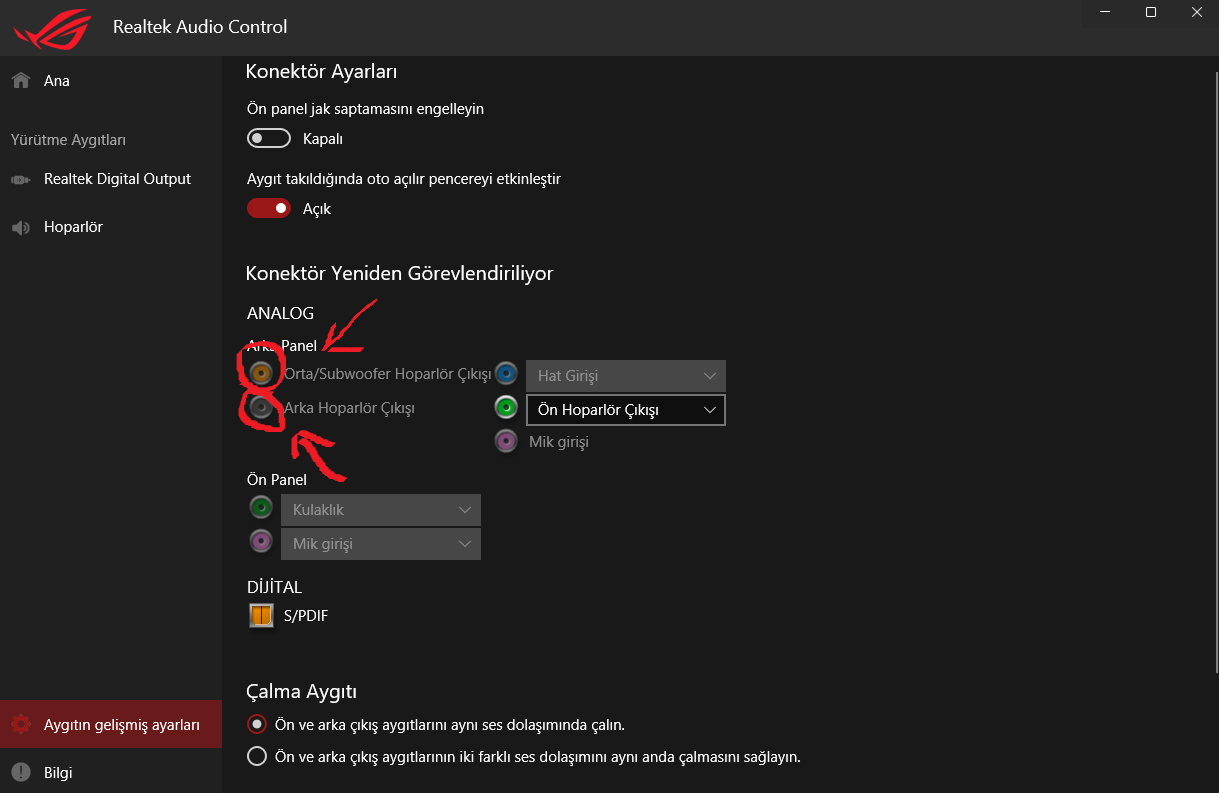The width and height of the screenshot is (1219, 793).
Task: Click the pink front panel mic jack icon
Action: point(261,541)
